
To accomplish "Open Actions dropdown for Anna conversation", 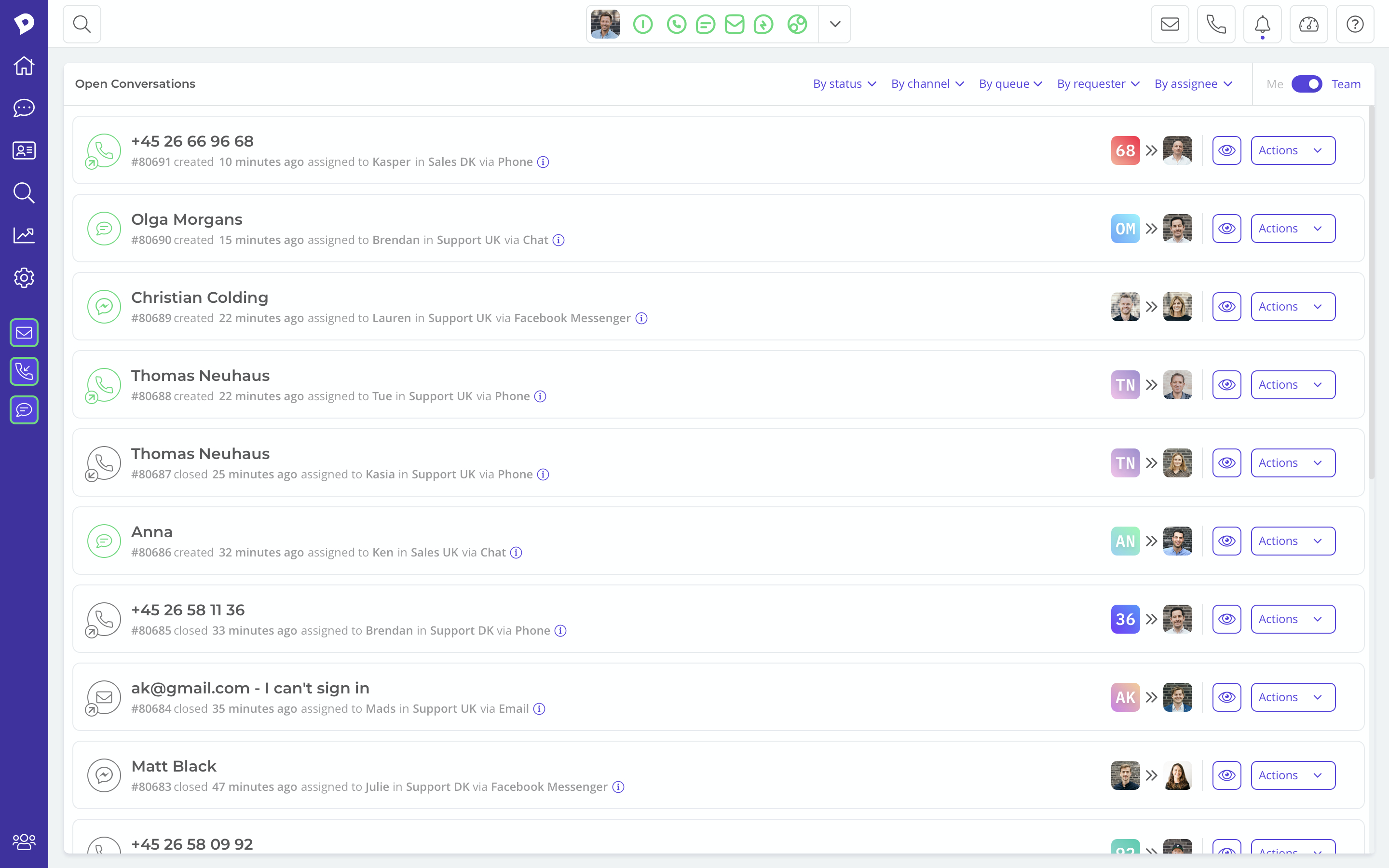I will [x=1293, y=541].
